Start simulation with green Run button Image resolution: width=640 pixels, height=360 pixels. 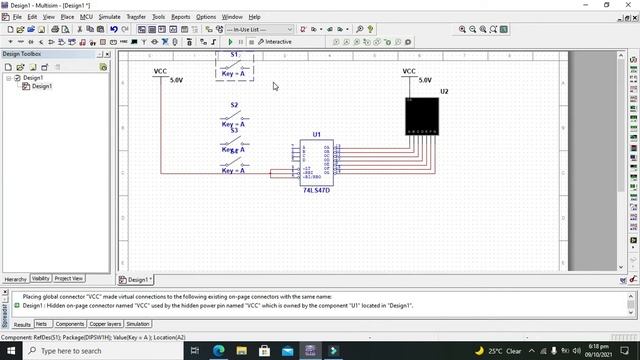point(230,42)
